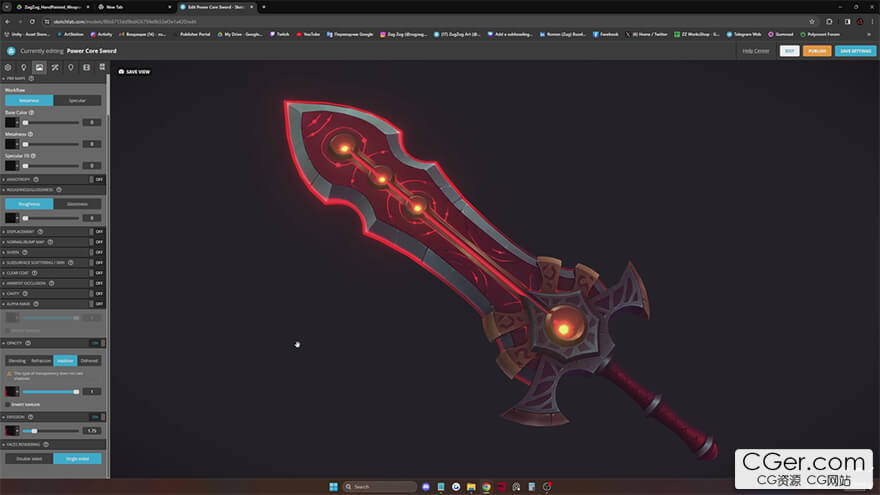Image resolution: width=880 pixels, height=495 pixels.
Task: Open the Animation film tab icon
Action: (86, 67)
